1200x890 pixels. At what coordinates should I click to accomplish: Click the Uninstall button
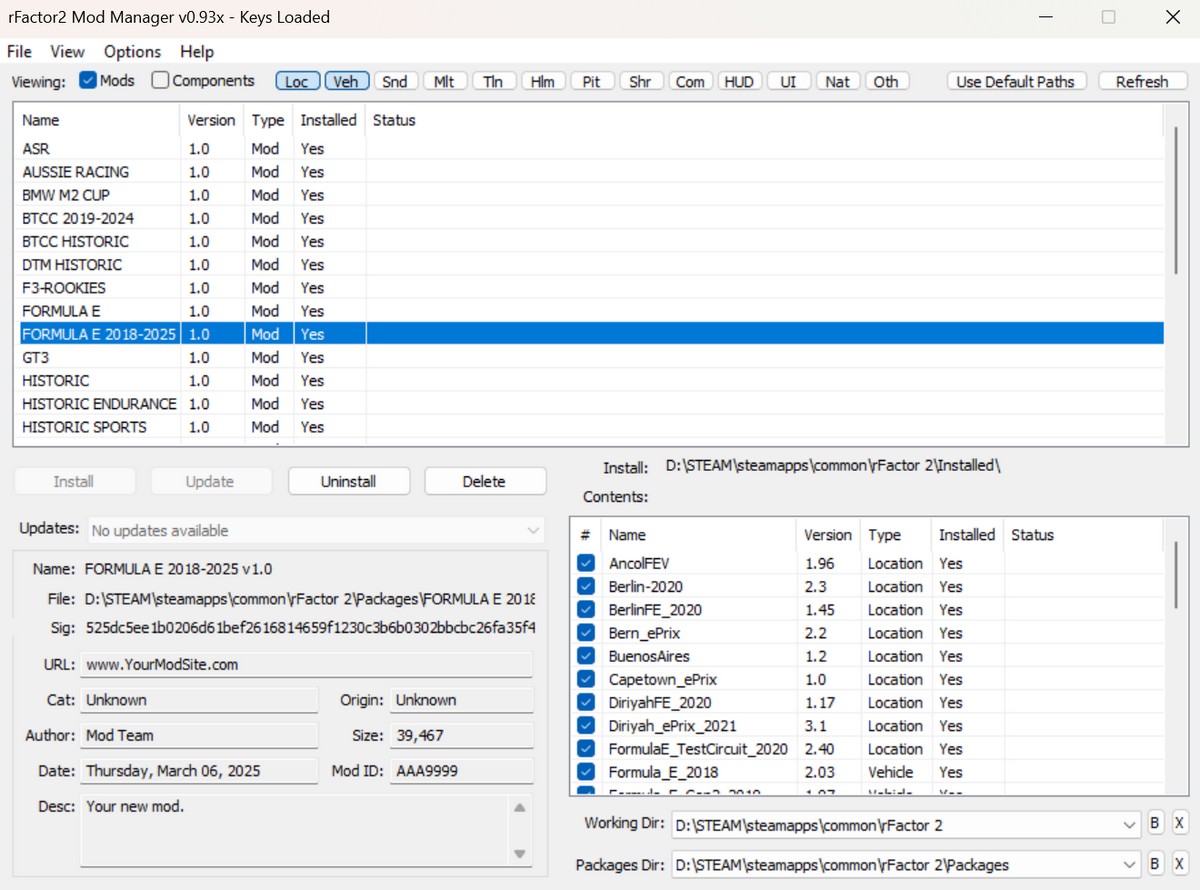tap(348, 481)
